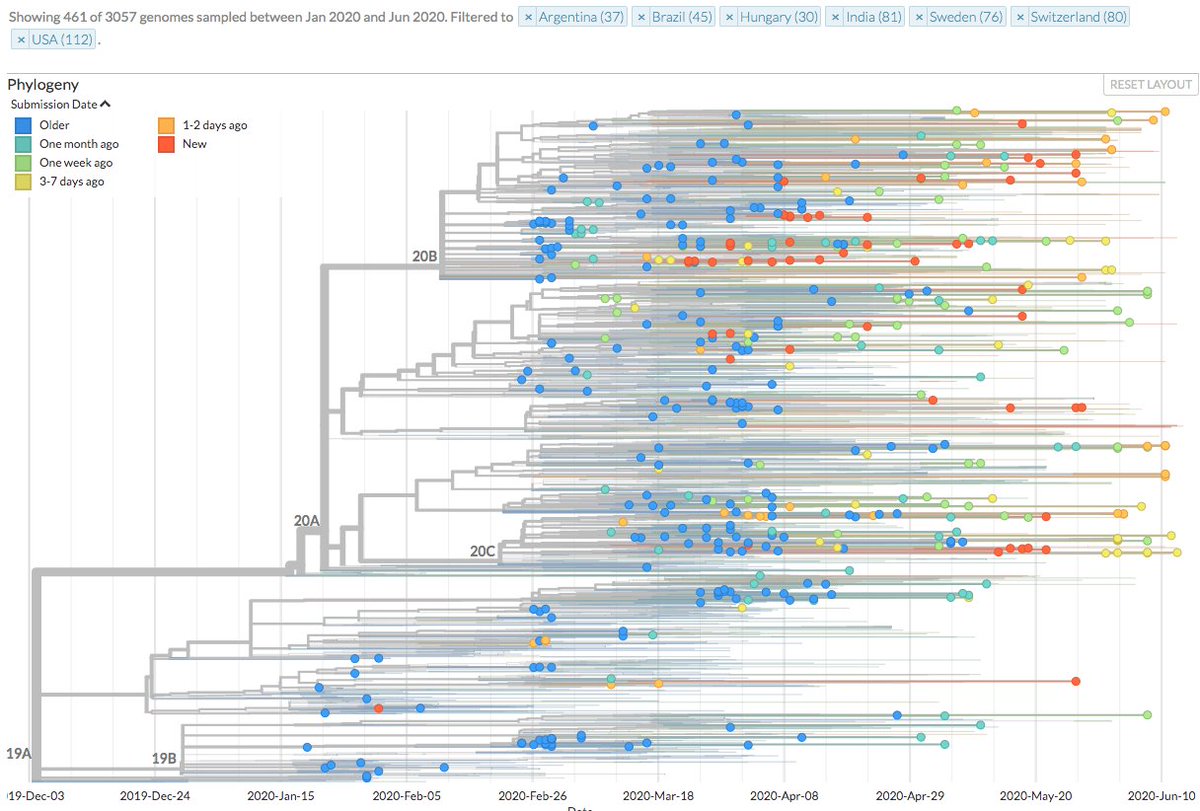The width and height of the screenshot is (1200, 811).
Task: Click the USA (112) filter label
Action: [x=62, y=40]
